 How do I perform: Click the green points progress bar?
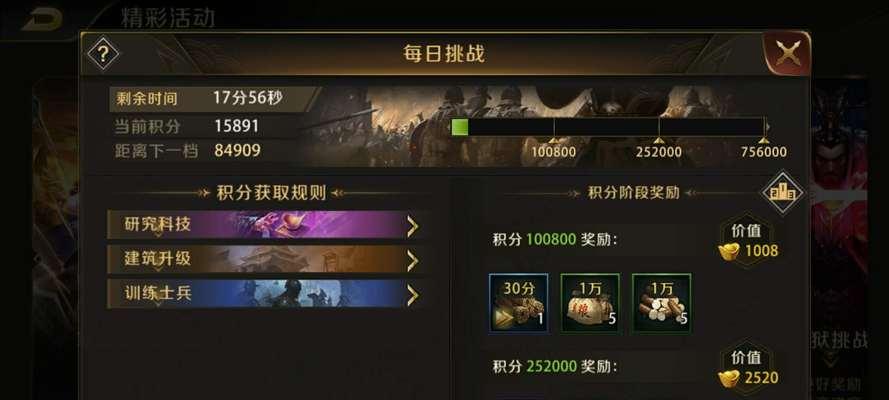[608, 127]
